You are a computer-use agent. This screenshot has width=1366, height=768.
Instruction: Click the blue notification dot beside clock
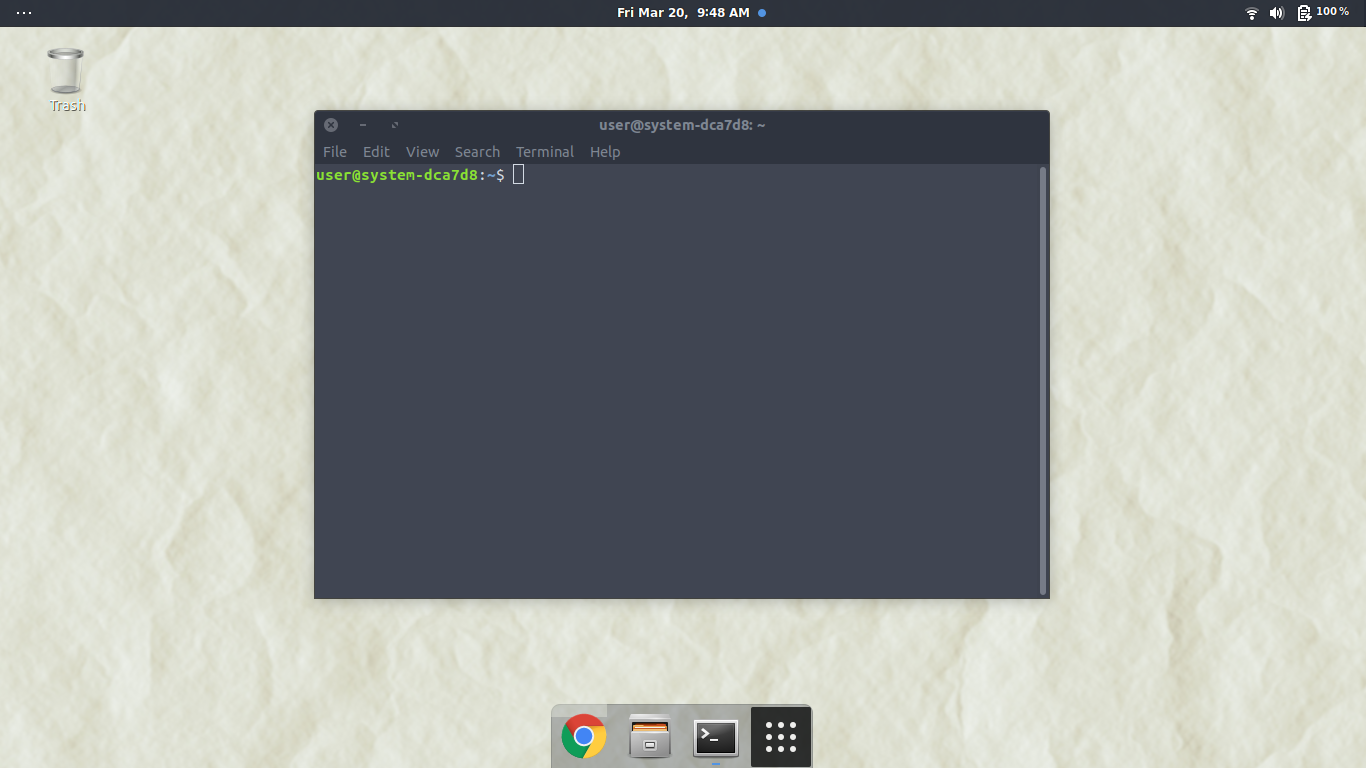point(762,13)
